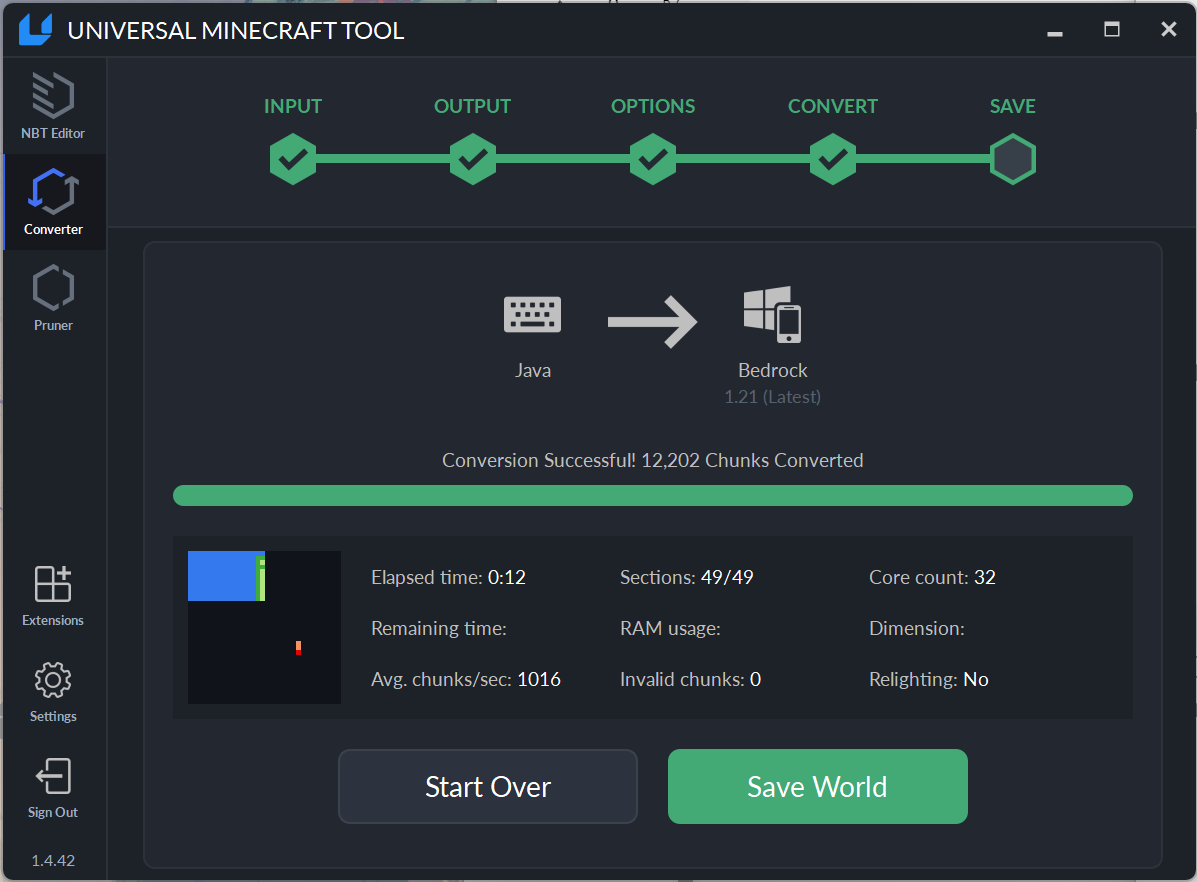Click the OUTPUT step hexagon checkmark
This screenshot has height=882, width=1197.
(x=473, y=159)
